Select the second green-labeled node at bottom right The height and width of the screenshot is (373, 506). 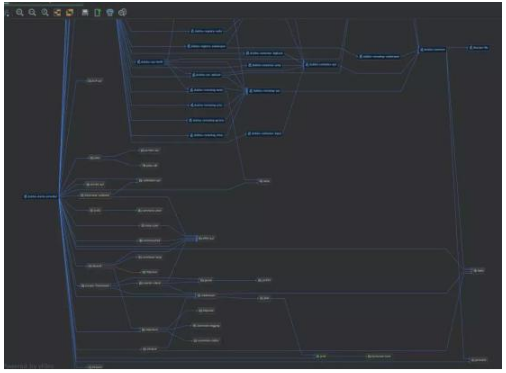(x=379, y=356)
